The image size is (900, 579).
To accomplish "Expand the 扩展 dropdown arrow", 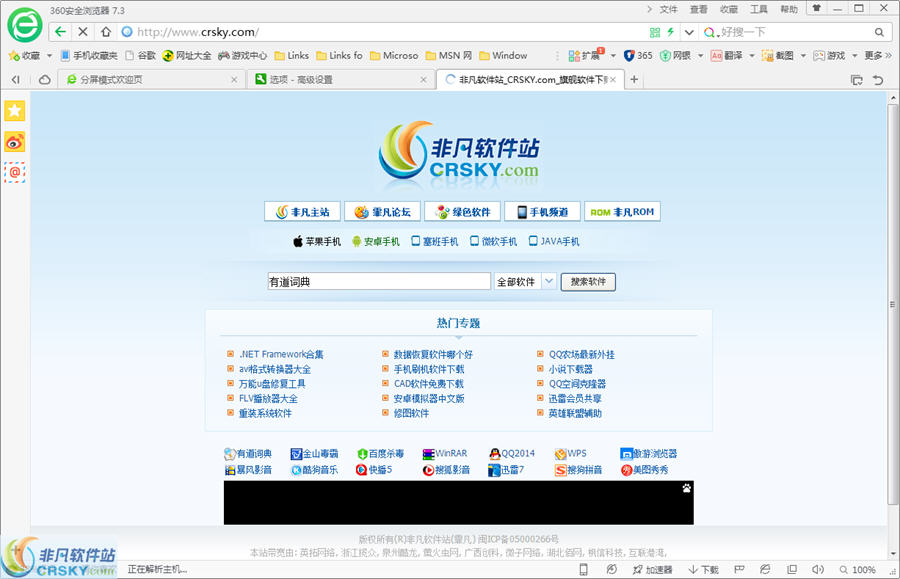I will pos(613,56).
